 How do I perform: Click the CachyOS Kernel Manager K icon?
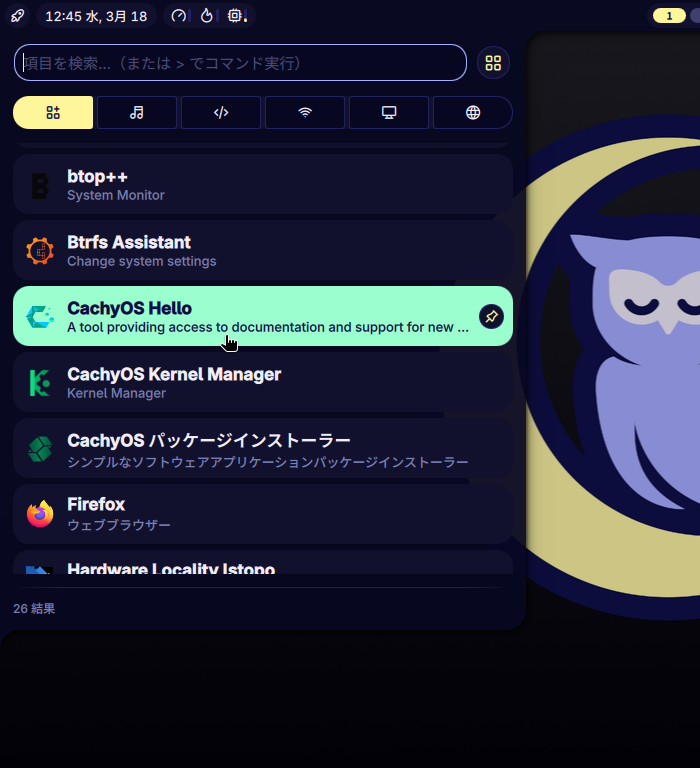[40, 383]
